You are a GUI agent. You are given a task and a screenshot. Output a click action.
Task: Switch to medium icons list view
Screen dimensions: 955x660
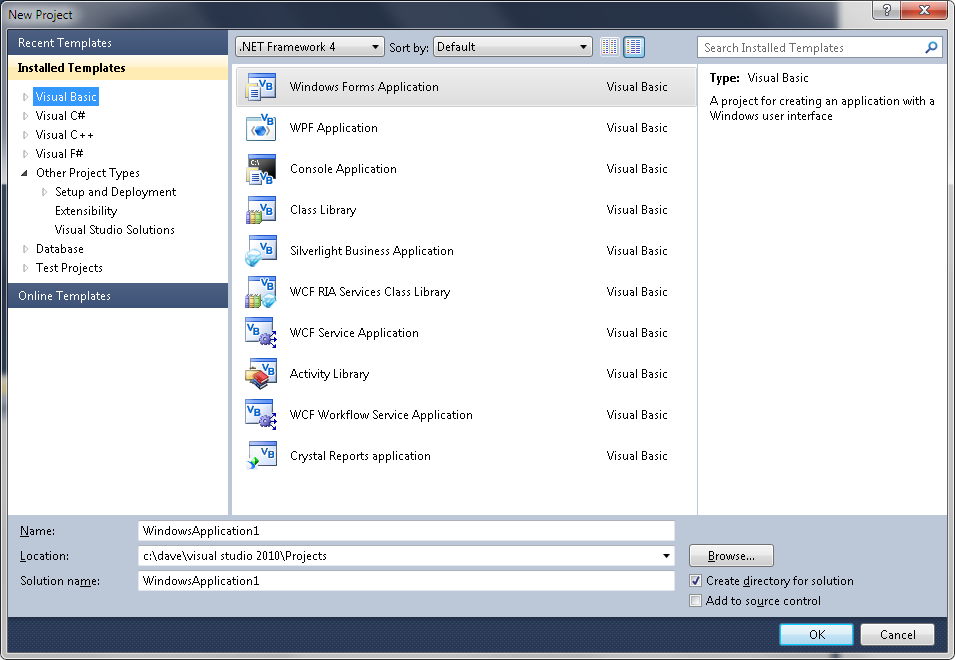click(634, 47)
